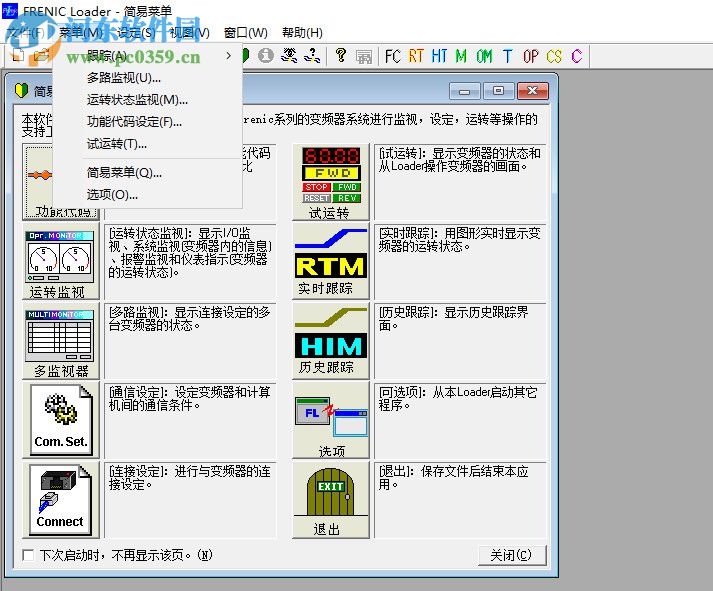Click the [运转状态监视] description text
Screen dimensions: 713x591
coord(190,253)
